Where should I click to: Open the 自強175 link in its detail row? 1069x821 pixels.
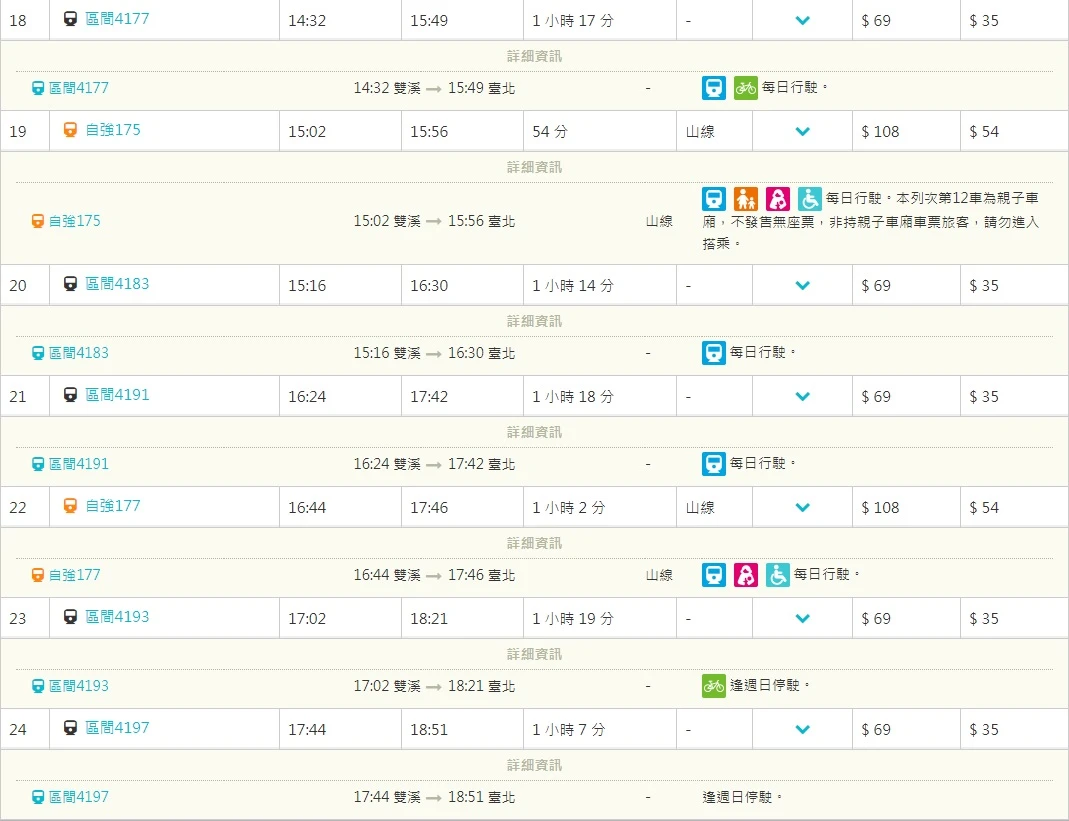[x=75, y=222]
